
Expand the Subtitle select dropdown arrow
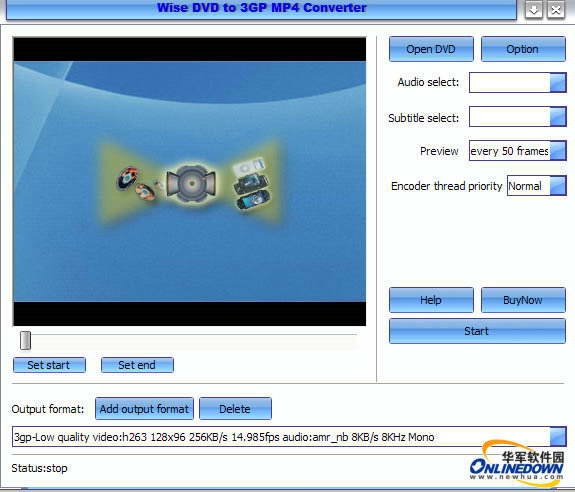(558, 117)
